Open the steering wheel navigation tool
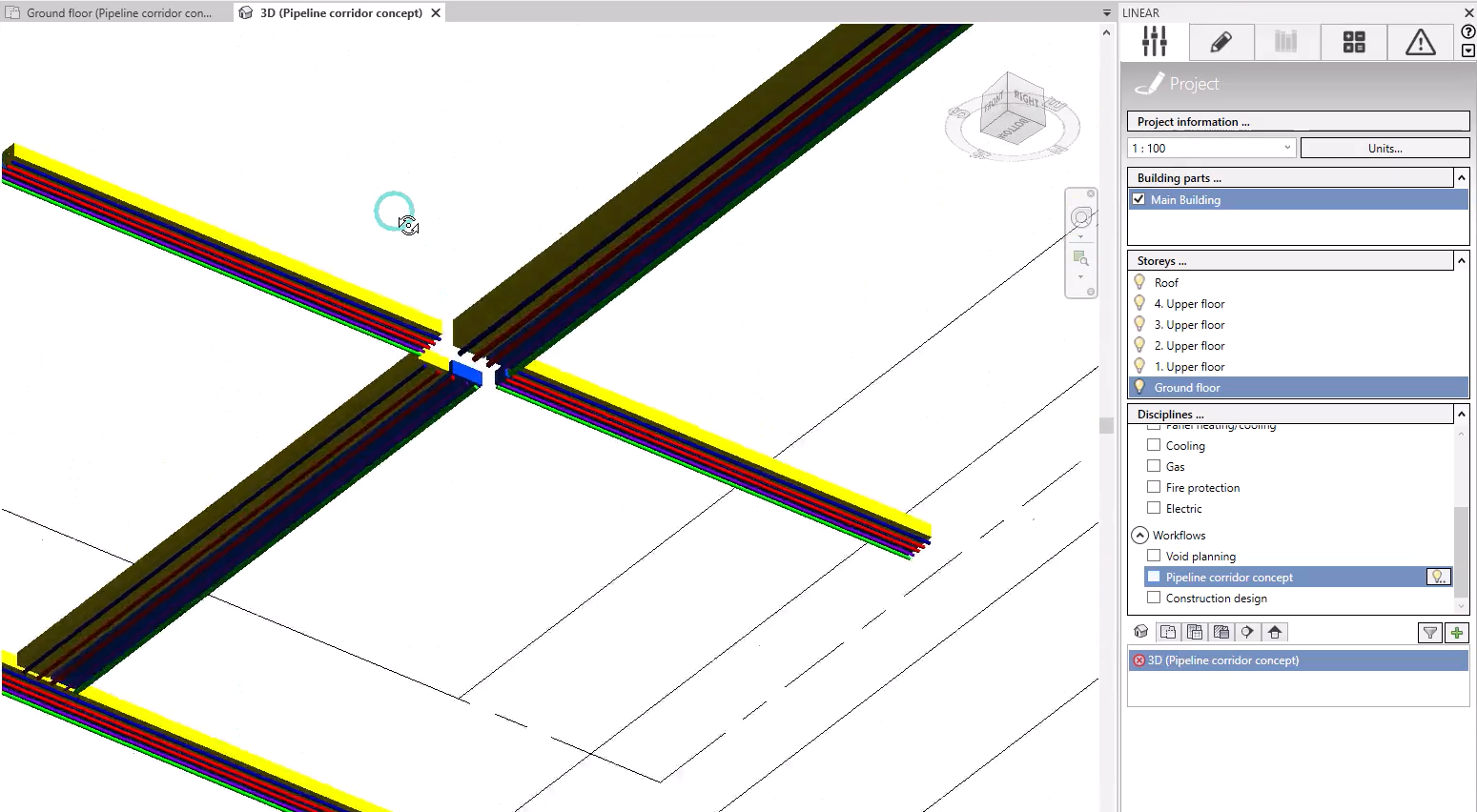 1080,218
